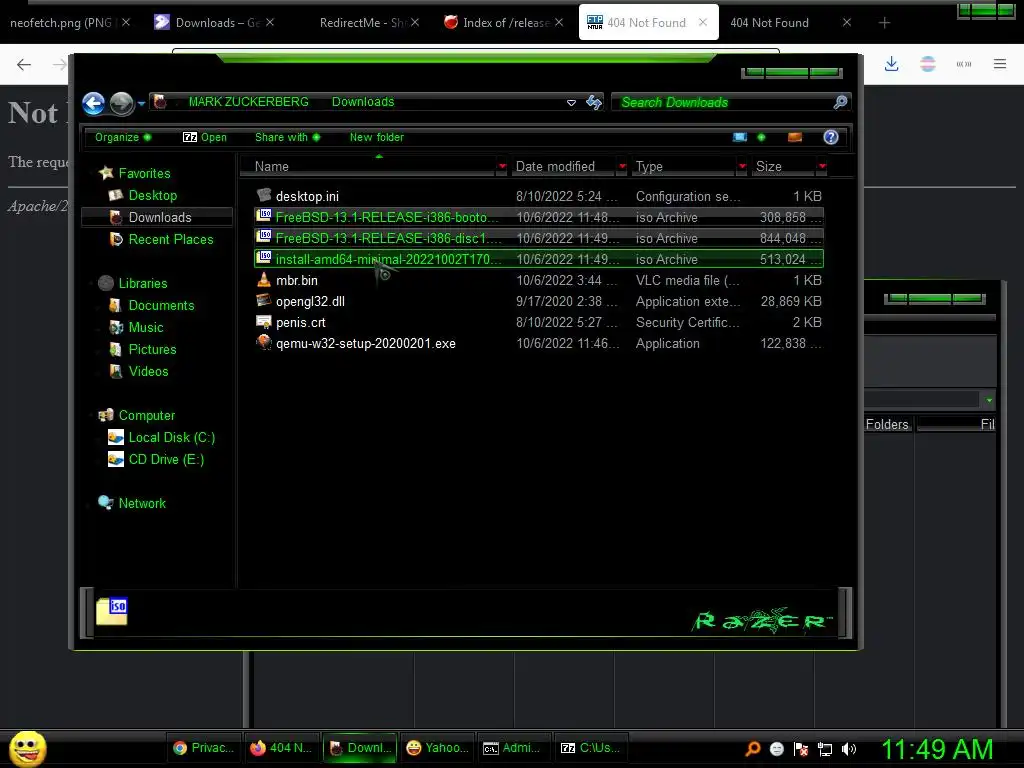Image resolution: width=1024 pixels, height=768 pixels.
Task: Select the install-amd64-minimal iso file
Action: (x=539, y=259)
